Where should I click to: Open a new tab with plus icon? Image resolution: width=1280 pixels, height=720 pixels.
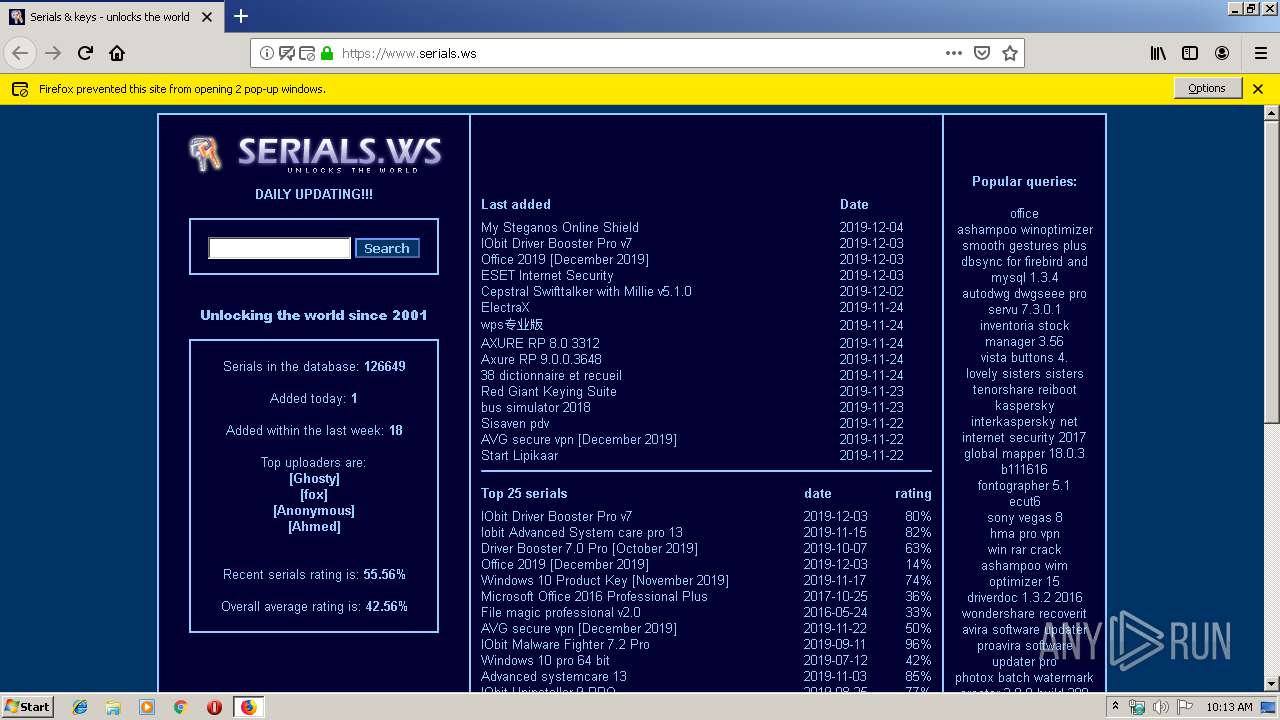tap(241, 16)
